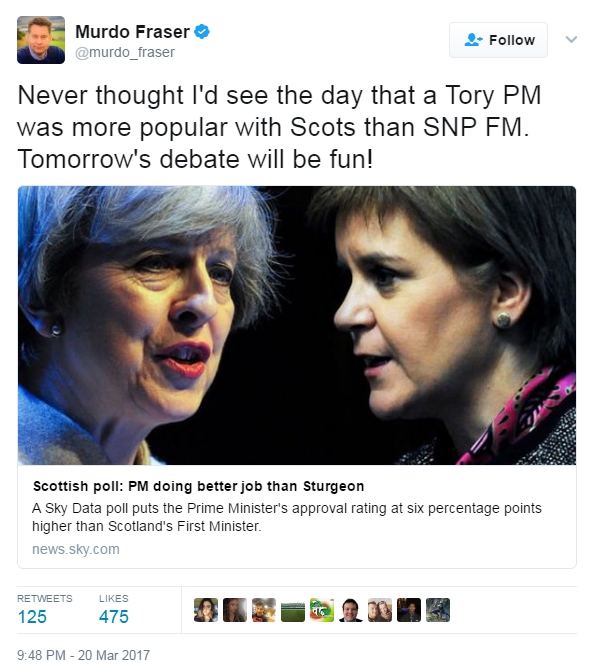Viewport: 593px width, 672px height.
Task: Open the Sky News article image
Action: point(297,325)
